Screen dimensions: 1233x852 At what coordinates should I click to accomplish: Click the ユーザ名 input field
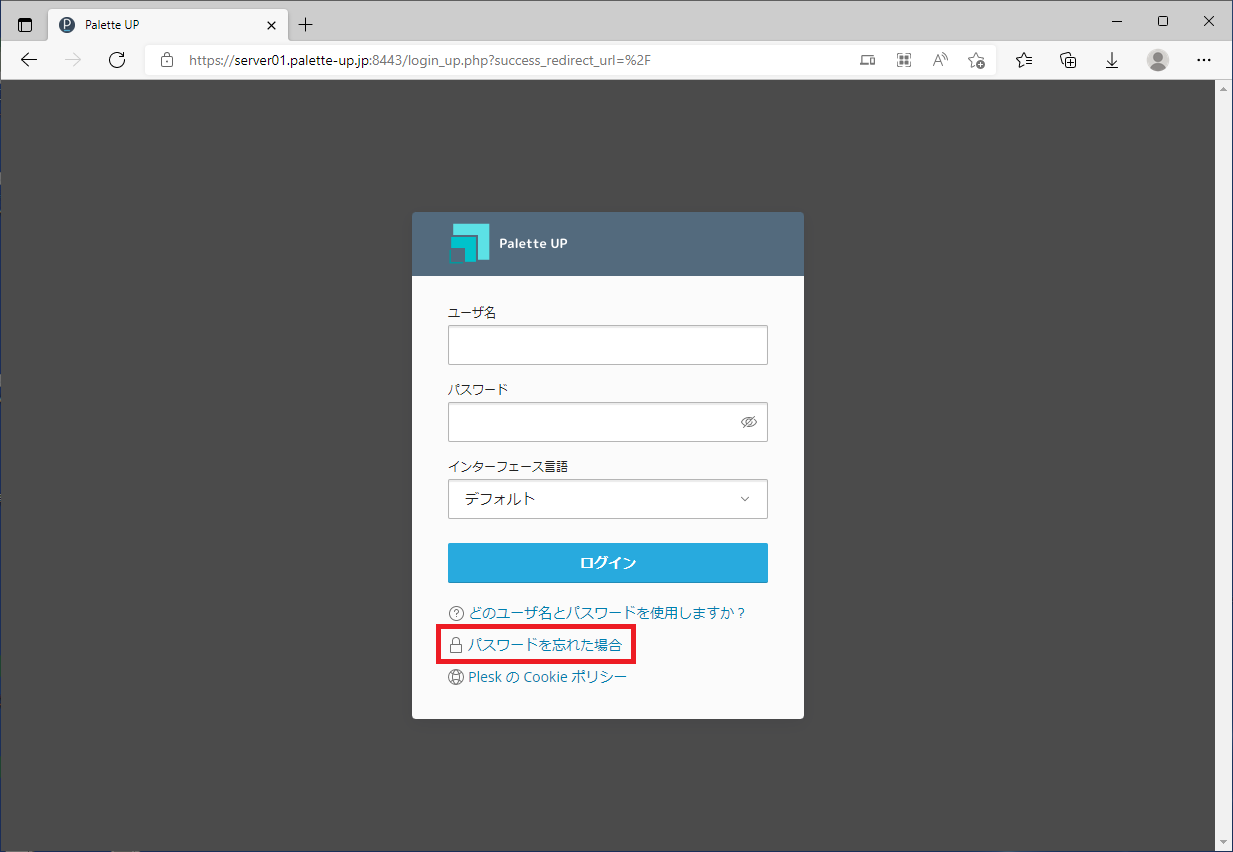click(608, 345)
